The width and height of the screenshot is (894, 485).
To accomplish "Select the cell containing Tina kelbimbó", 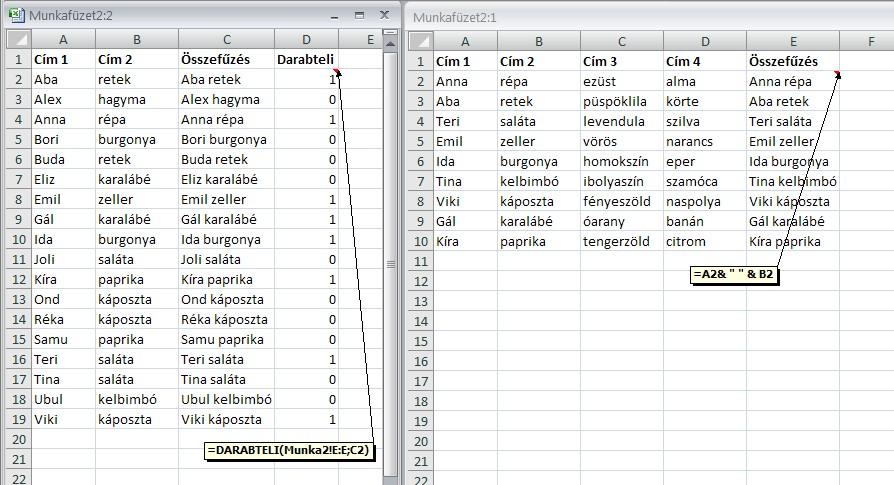I will click(793, 181).
